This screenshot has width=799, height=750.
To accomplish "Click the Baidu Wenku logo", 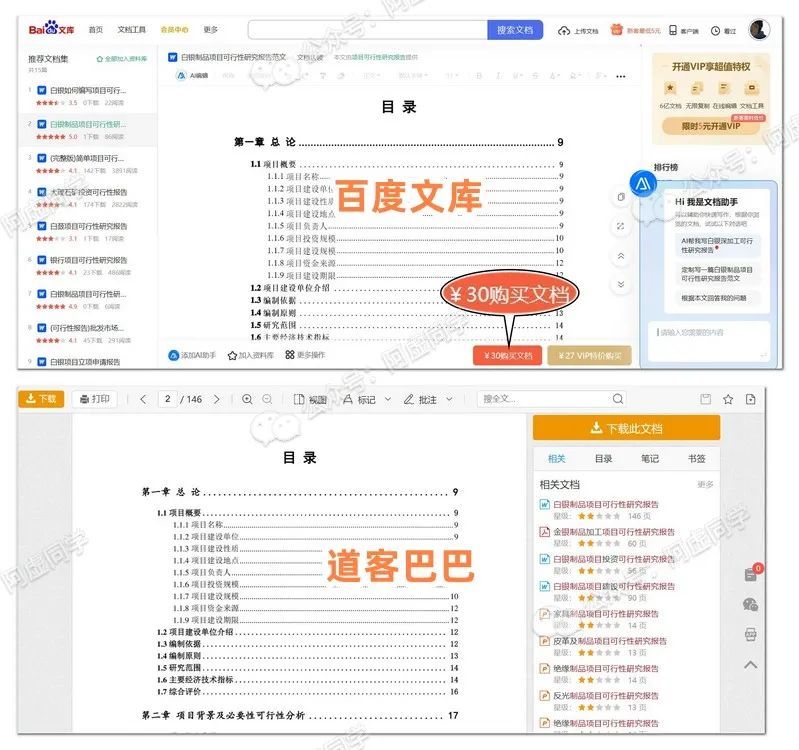I will (x=51, y=29).
